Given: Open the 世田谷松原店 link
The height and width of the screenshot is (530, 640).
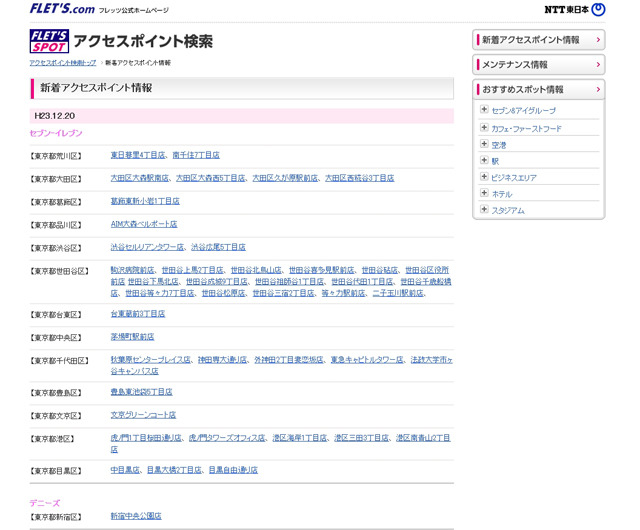Looking at the screenshot, I should (224, 293).
